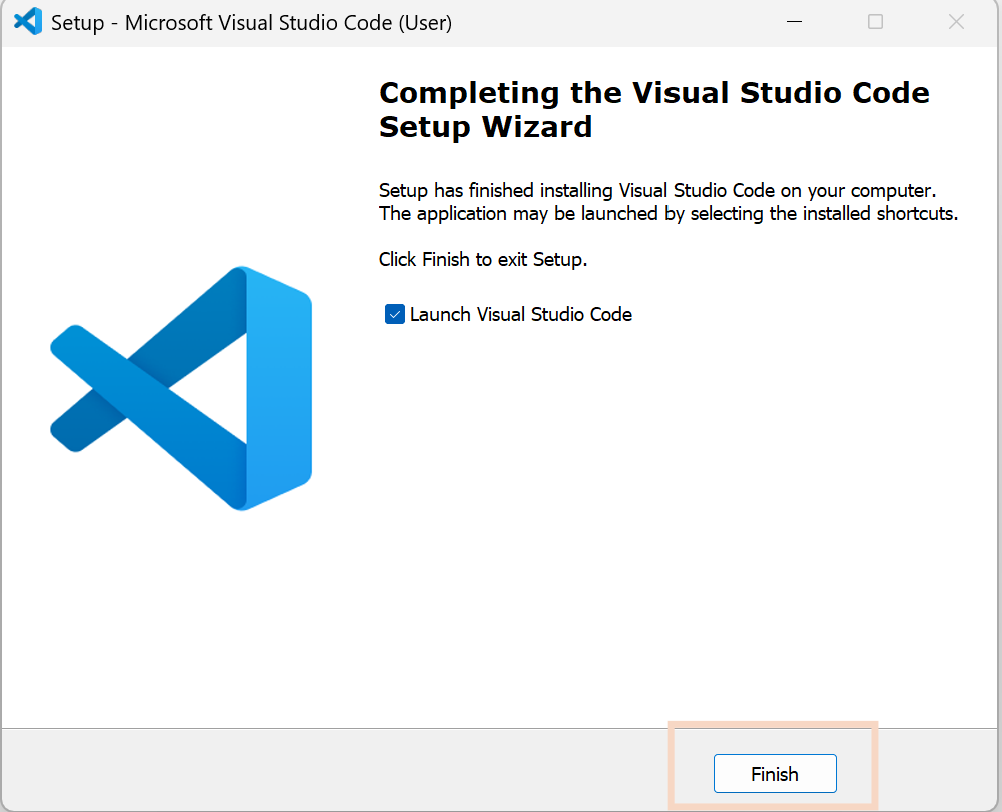The image size is (1002, 812).
Task: Click the "Completing the Visual Studio Code Setup Wizard" heading
Action: tap(654, 109)
